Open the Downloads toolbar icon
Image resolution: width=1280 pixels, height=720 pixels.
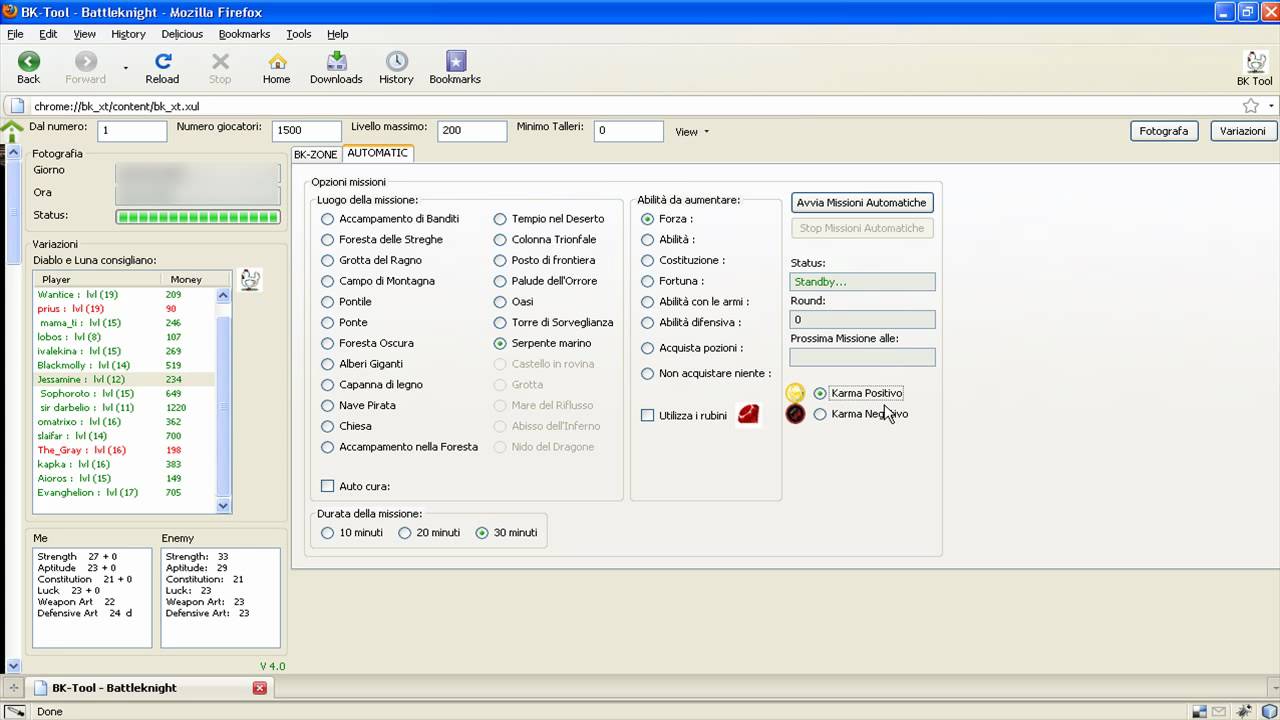click(336, 62)
